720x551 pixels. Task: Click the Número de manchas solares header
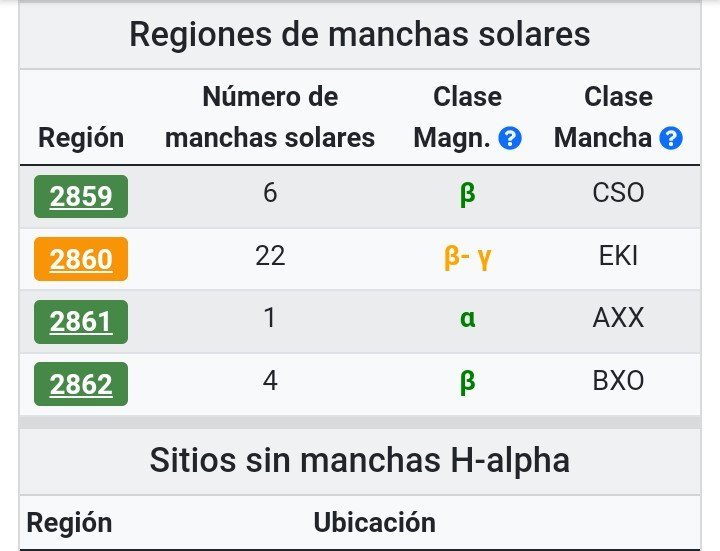pyautogui.click(x=270, y=117)
